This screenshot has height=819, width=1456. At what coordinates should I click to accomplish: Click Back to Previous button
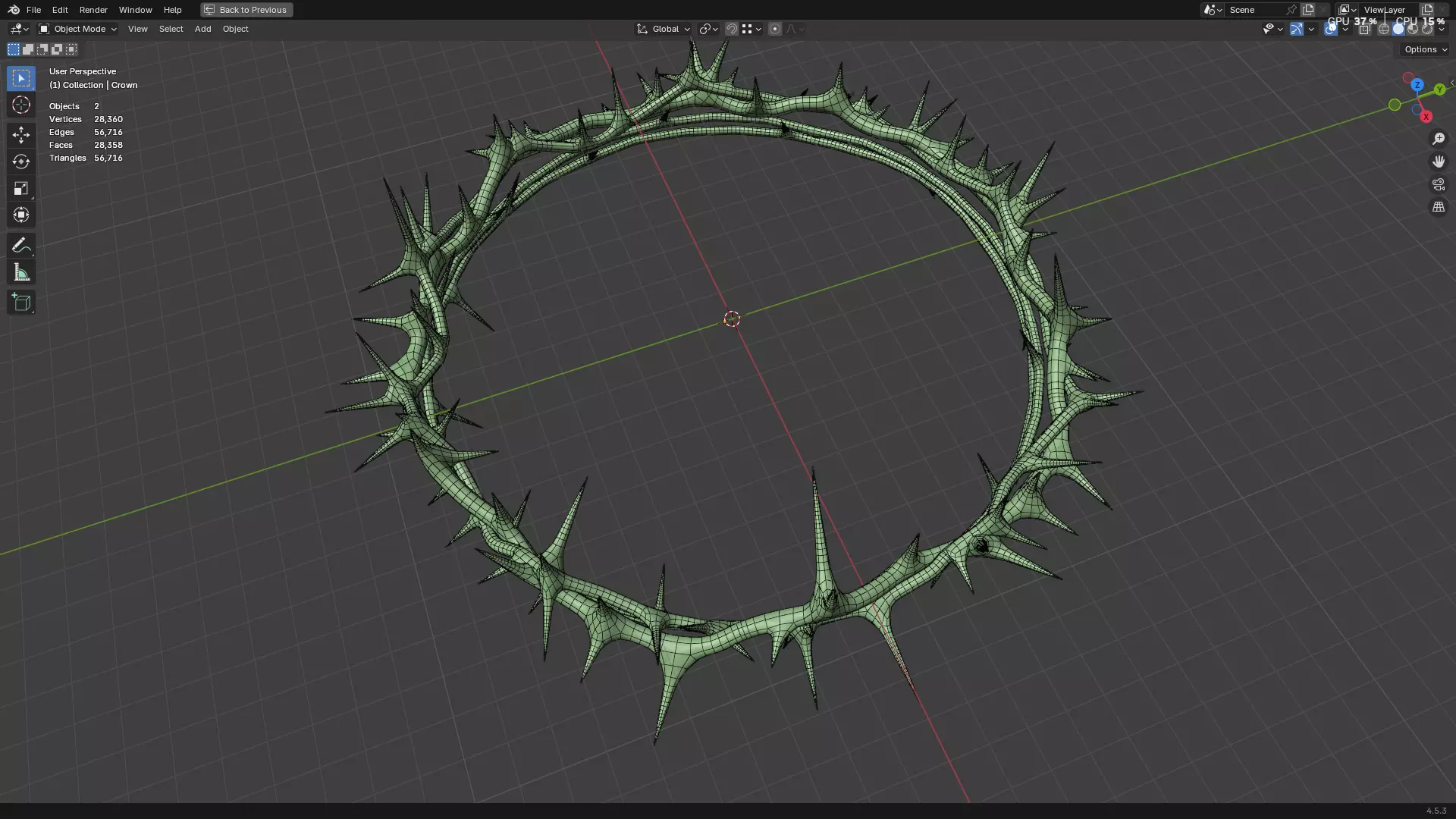pyautogui.click(x=246, y=10)
